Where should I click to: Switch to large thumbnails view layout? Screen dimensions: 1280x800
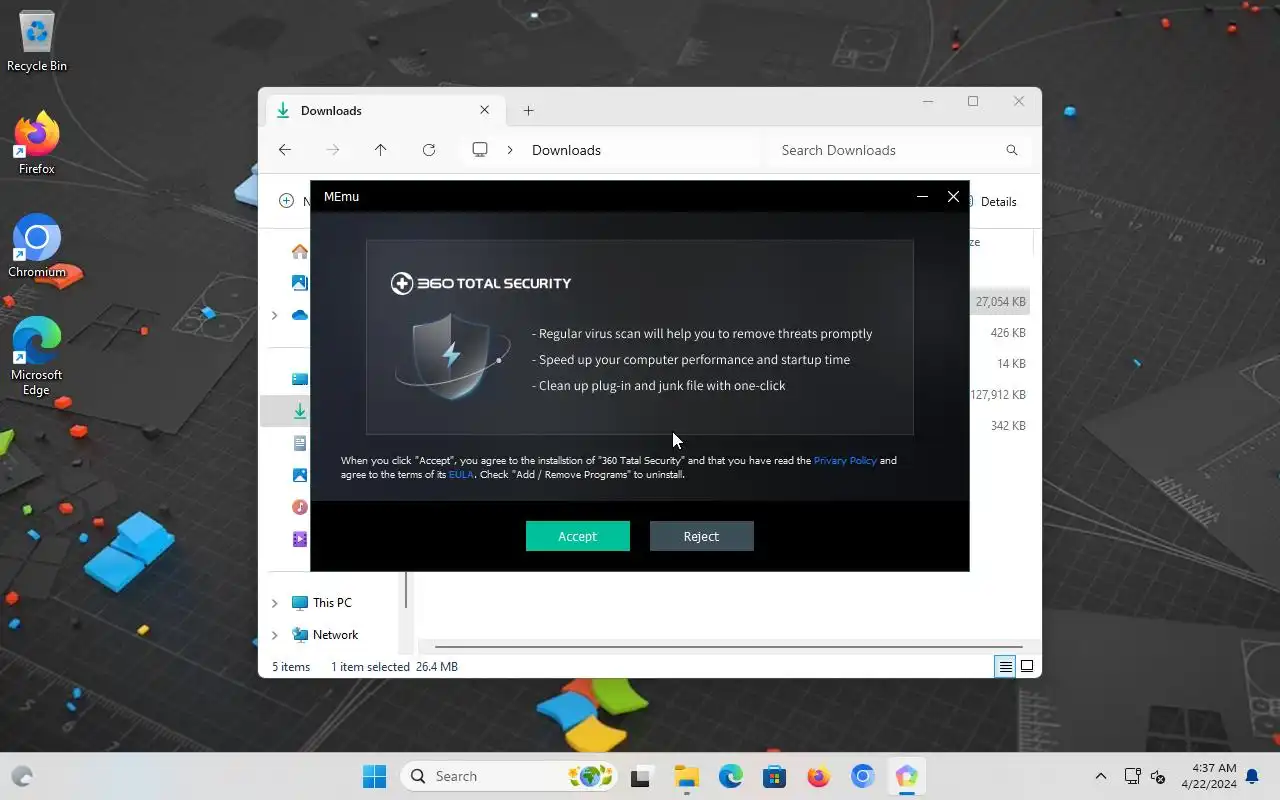1027,667
